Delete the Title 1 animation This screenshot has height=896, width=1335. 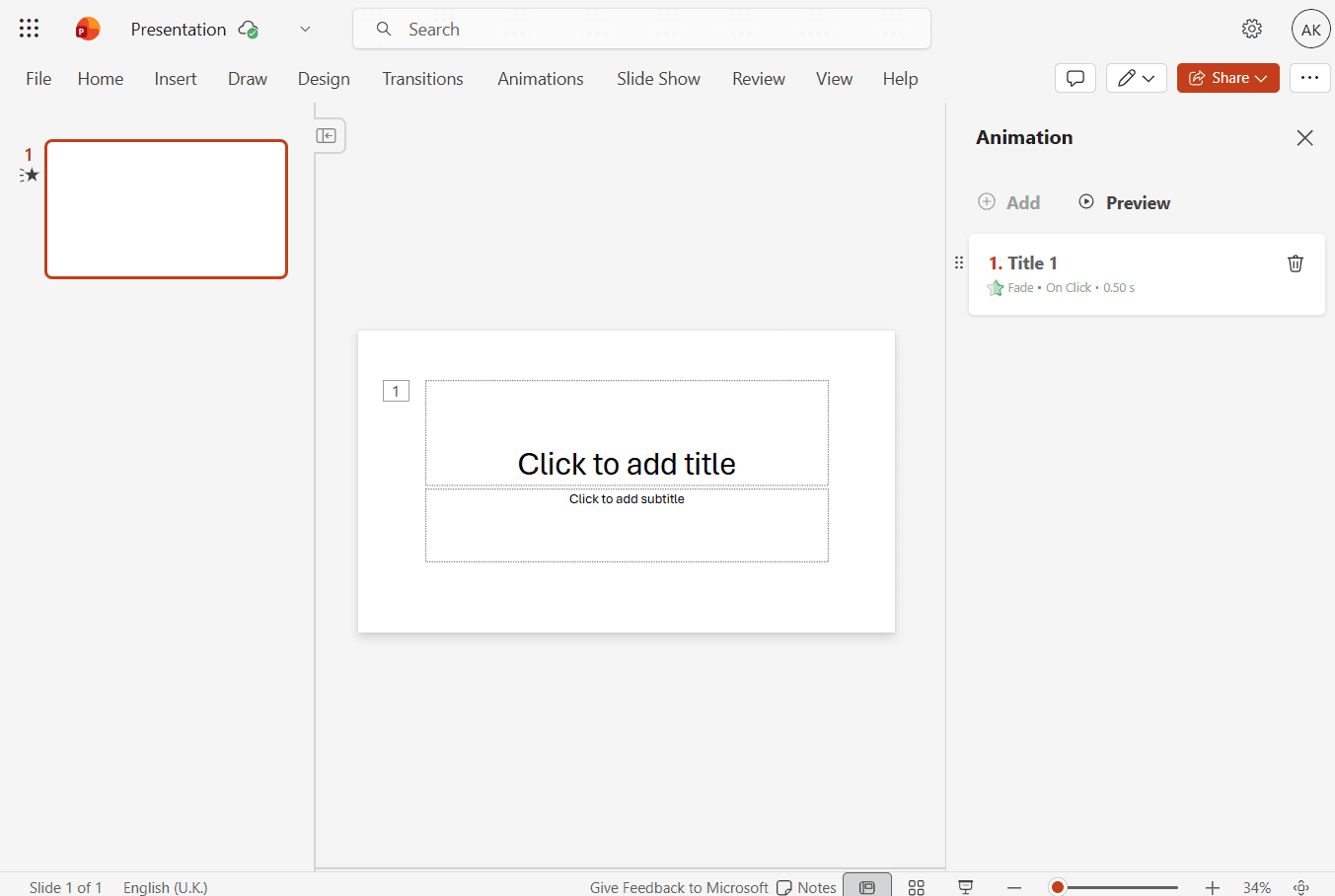click(1295, 263)
